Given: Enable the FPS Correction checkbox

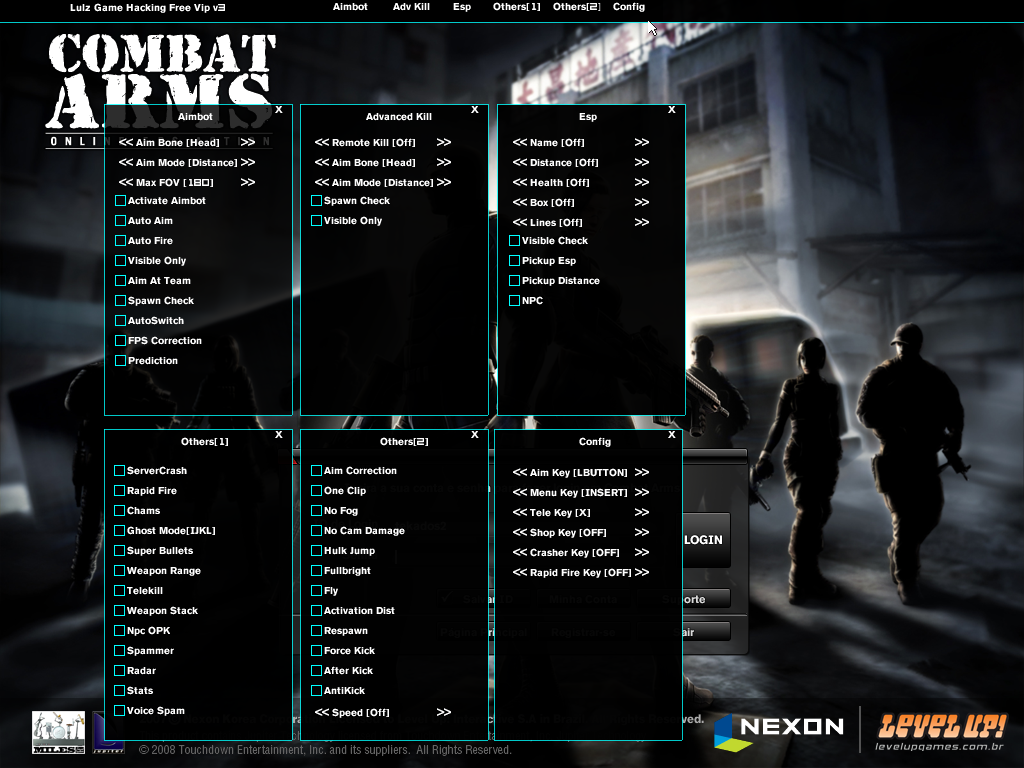Looking at the screenshot, I should 120,340.
